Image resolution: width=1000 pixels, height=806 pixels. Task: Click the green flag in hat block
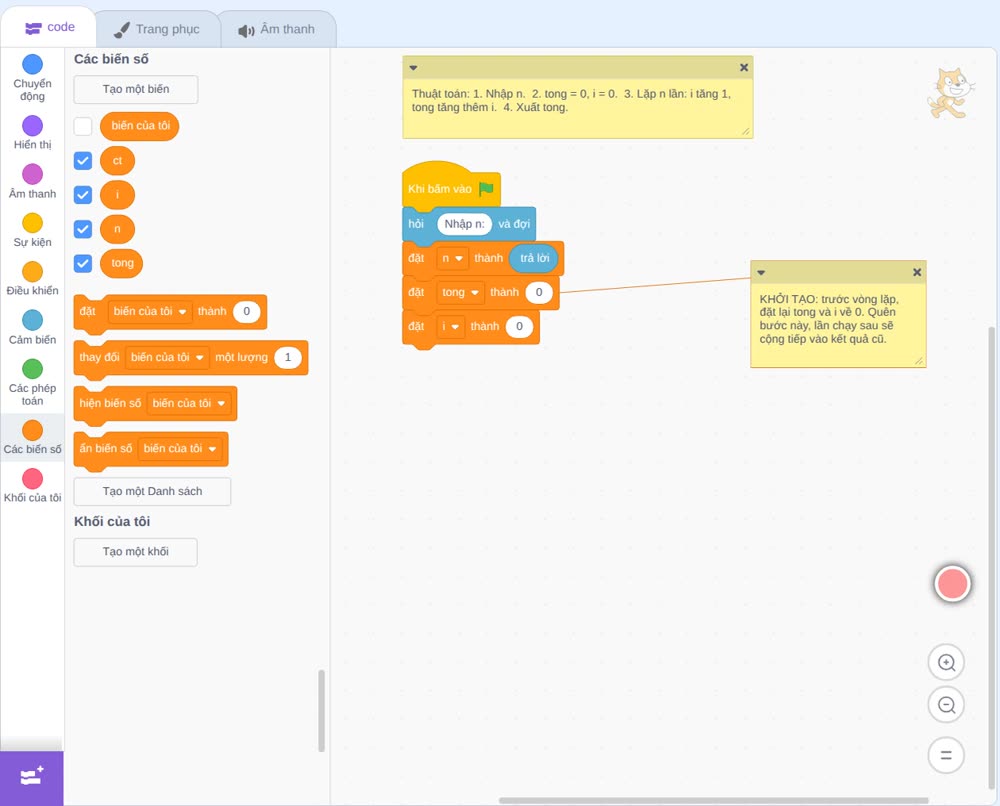[x=486, y=188]
